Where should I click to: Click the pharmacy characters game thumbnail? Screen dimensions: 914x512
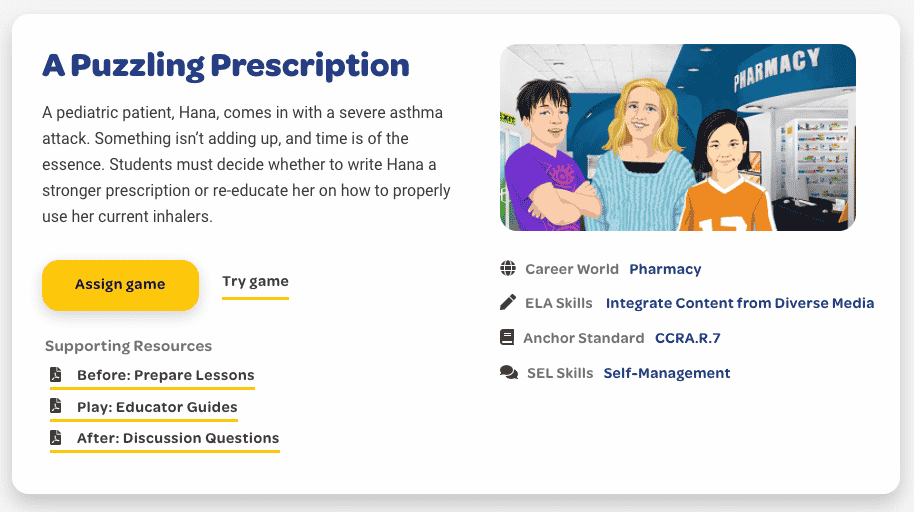(678, 138)
